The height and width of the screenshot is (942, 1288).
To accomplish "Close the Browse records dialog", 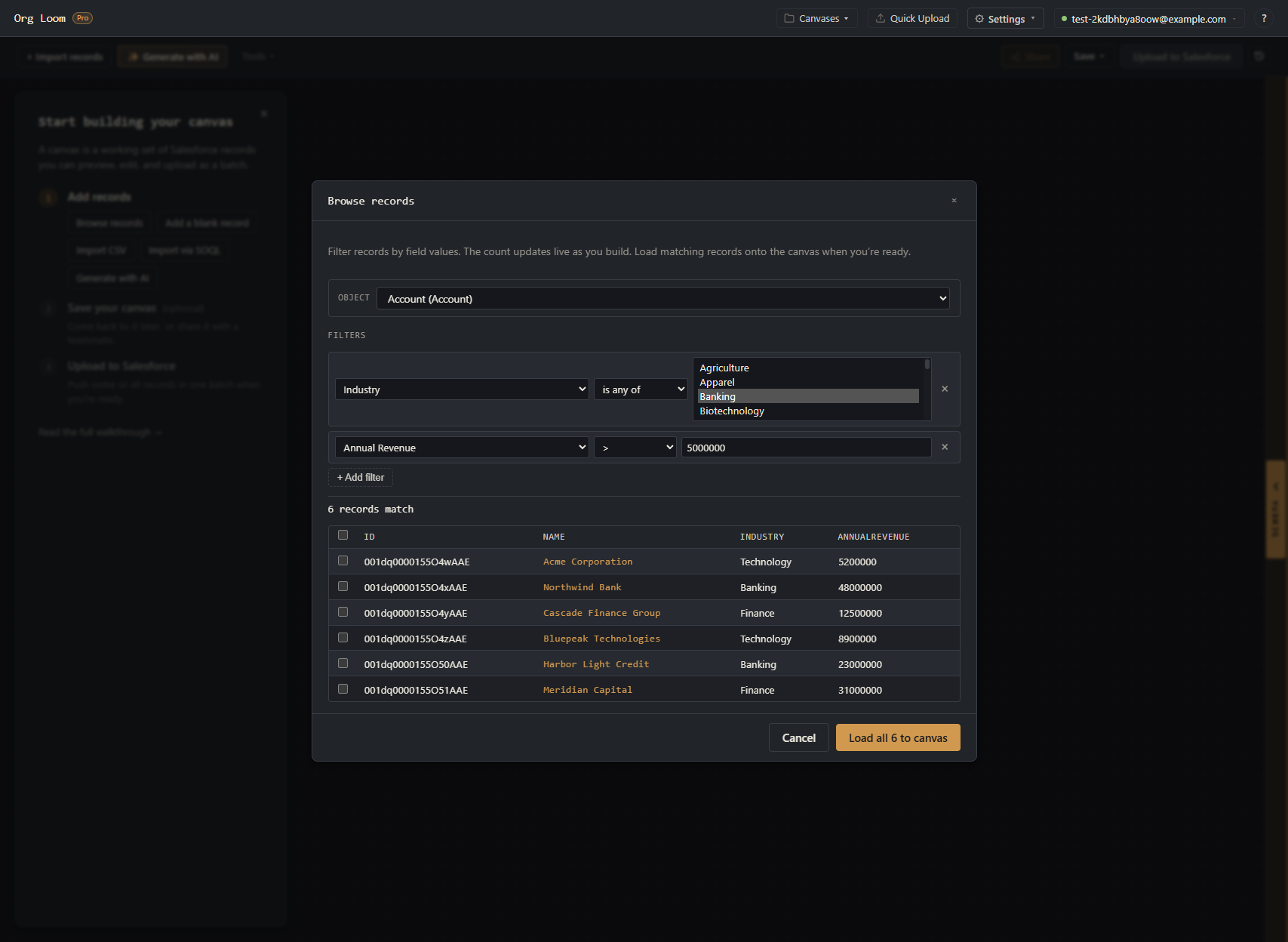I will 954,201.
